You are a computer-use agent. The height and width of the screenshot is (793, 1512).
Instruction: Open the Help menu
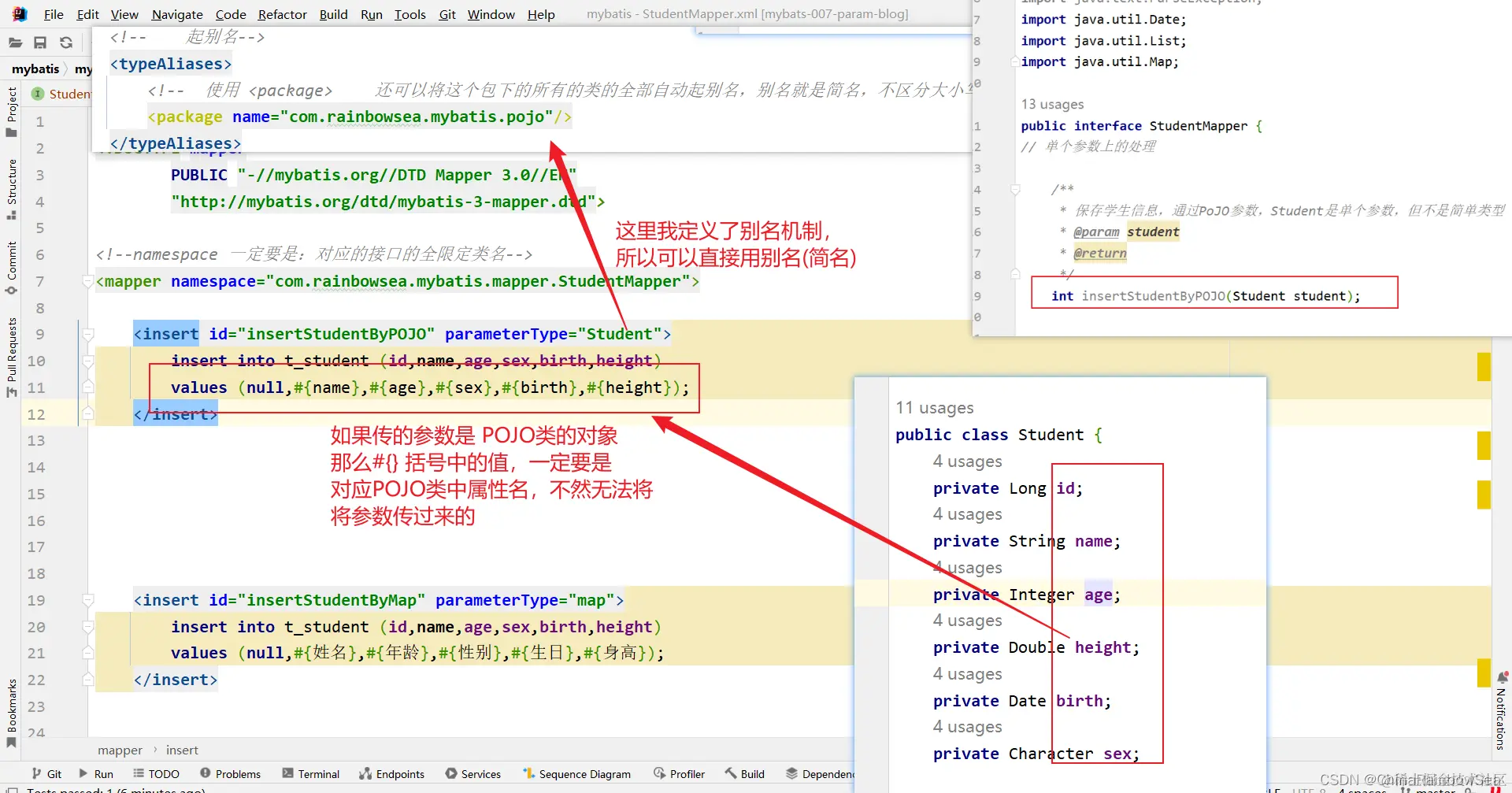pos(541,14)
